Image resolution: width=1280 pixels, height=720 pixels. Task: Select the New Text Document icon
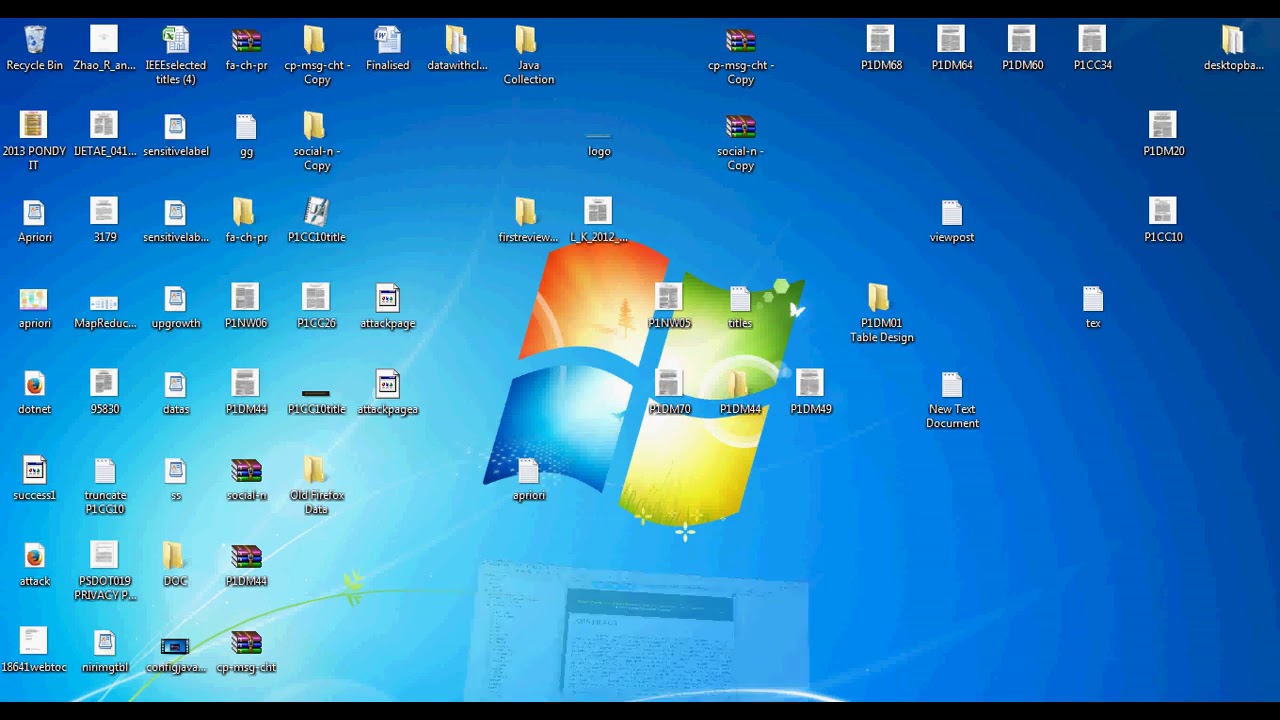coord(951,385)
